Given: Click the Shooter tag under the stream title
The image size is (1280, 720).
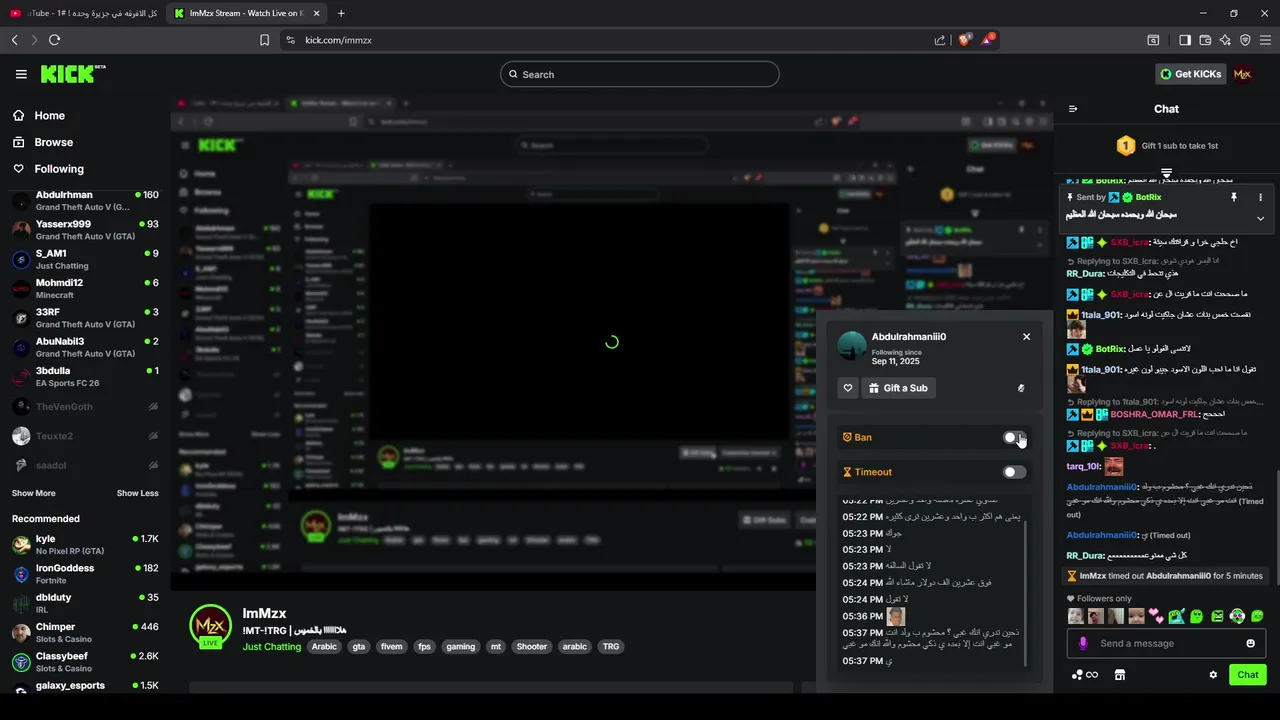Looking at the screenshot, I should pos(531,647).
